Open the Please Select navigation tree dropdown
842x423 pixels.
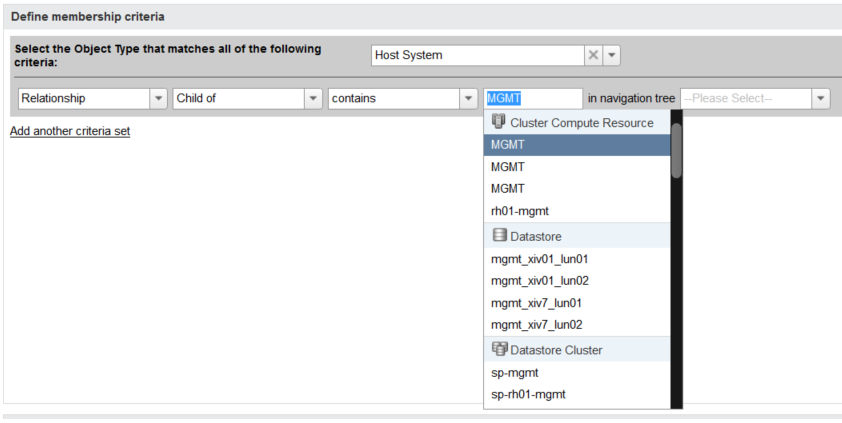[820, 98]
